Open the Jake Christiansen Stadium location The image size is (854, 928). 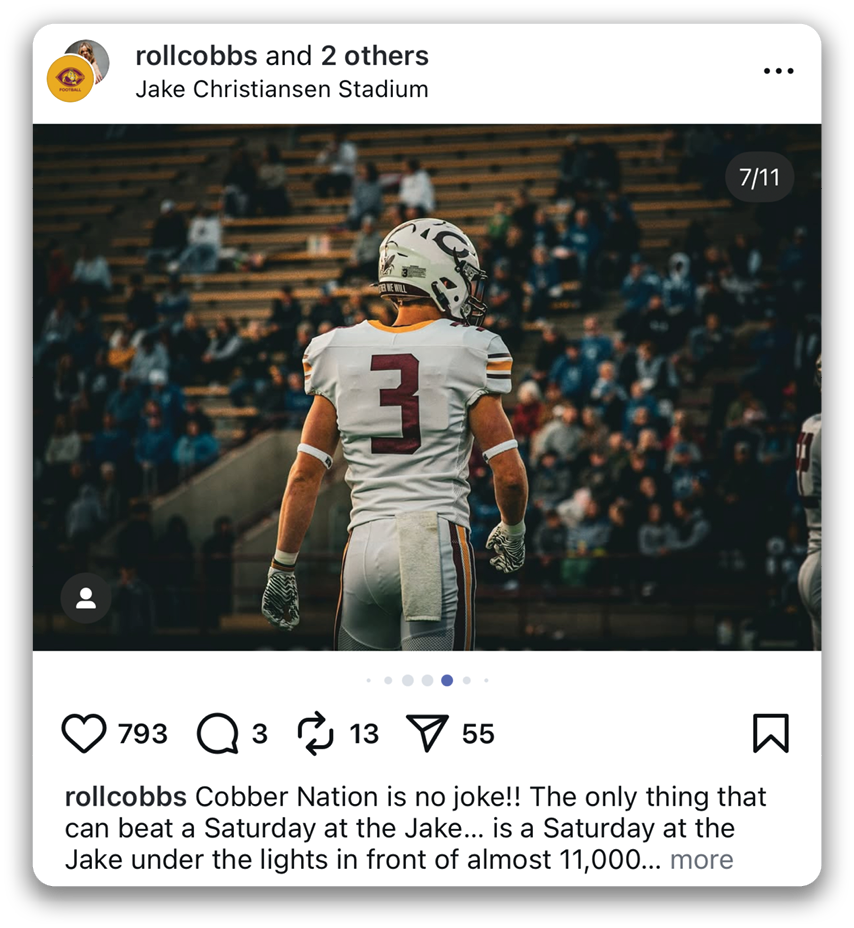[282, 89]
